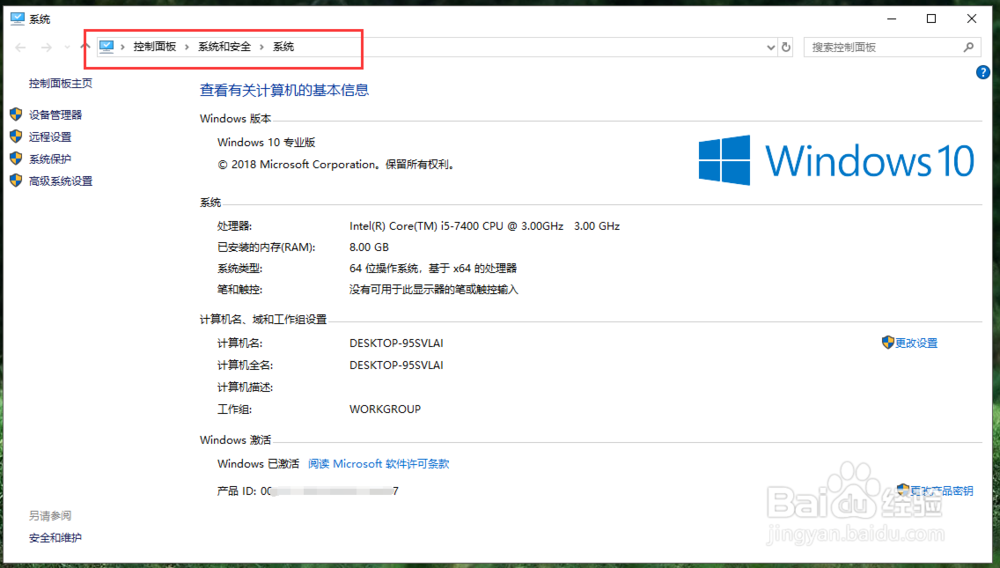Image resolution: width=1000 pixels, height=568 pixels.
Task: Click 64 位操作系统 system type text
Action: point(433,268)
